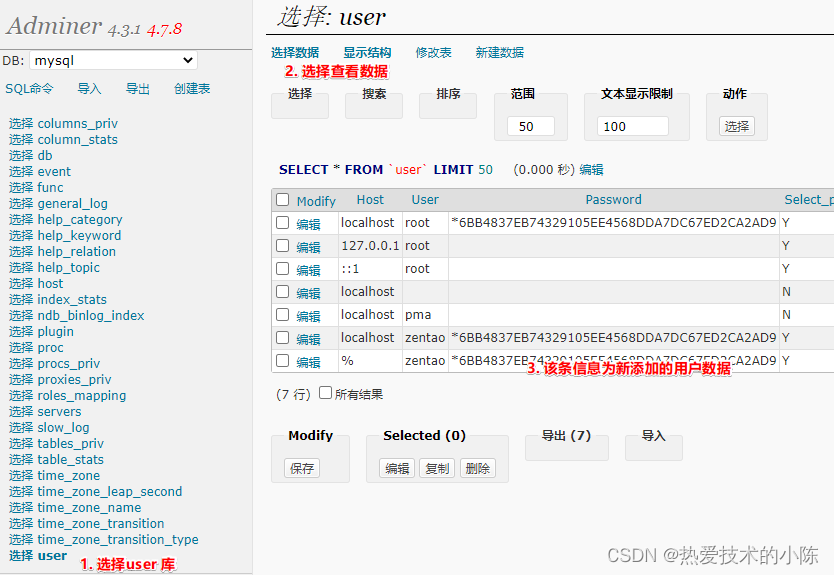Open the event table in sidebar
834x575 pixels.
tap(54, 172)
